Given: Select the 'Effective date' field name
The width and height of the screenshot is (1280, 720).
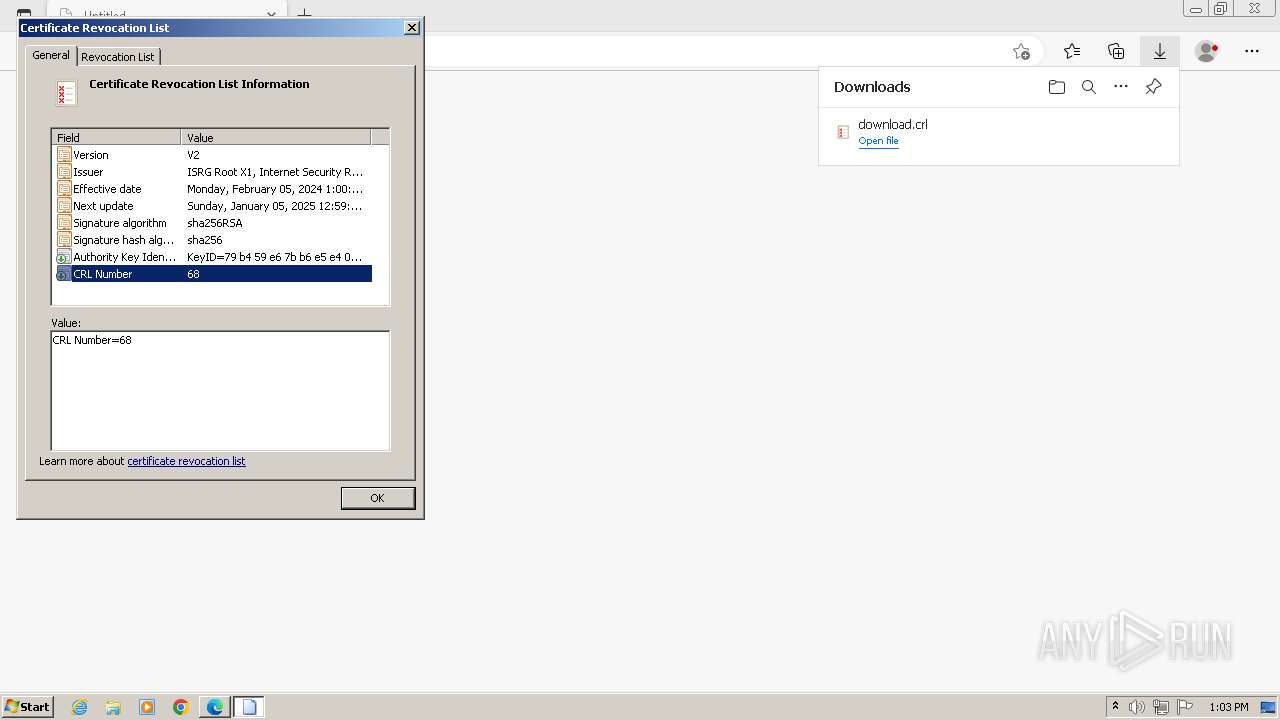Looking at the screenshot, I should [x=107, y=189].
